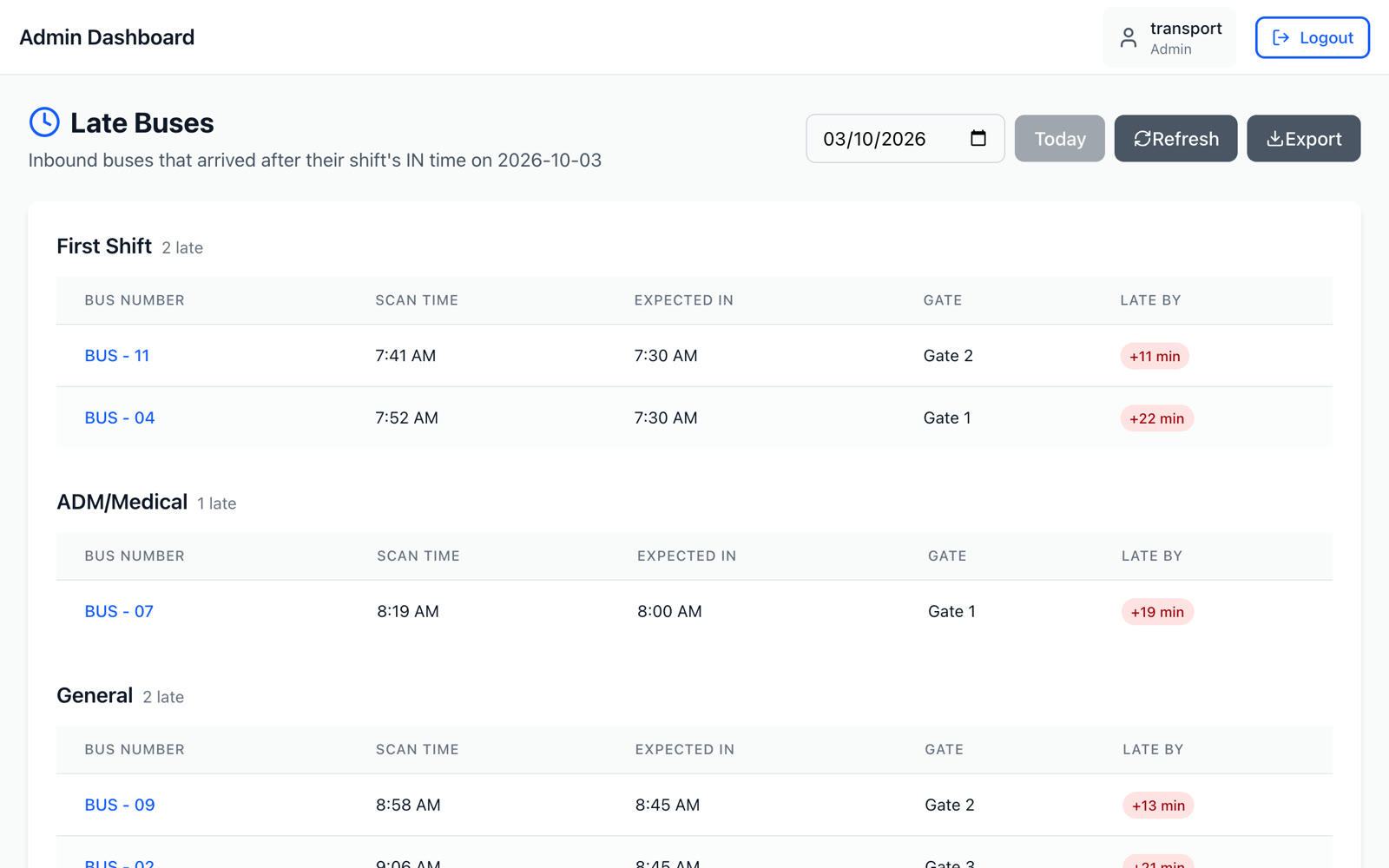Click Gate 2 in the BUS - 09 row

click(950, 806)
